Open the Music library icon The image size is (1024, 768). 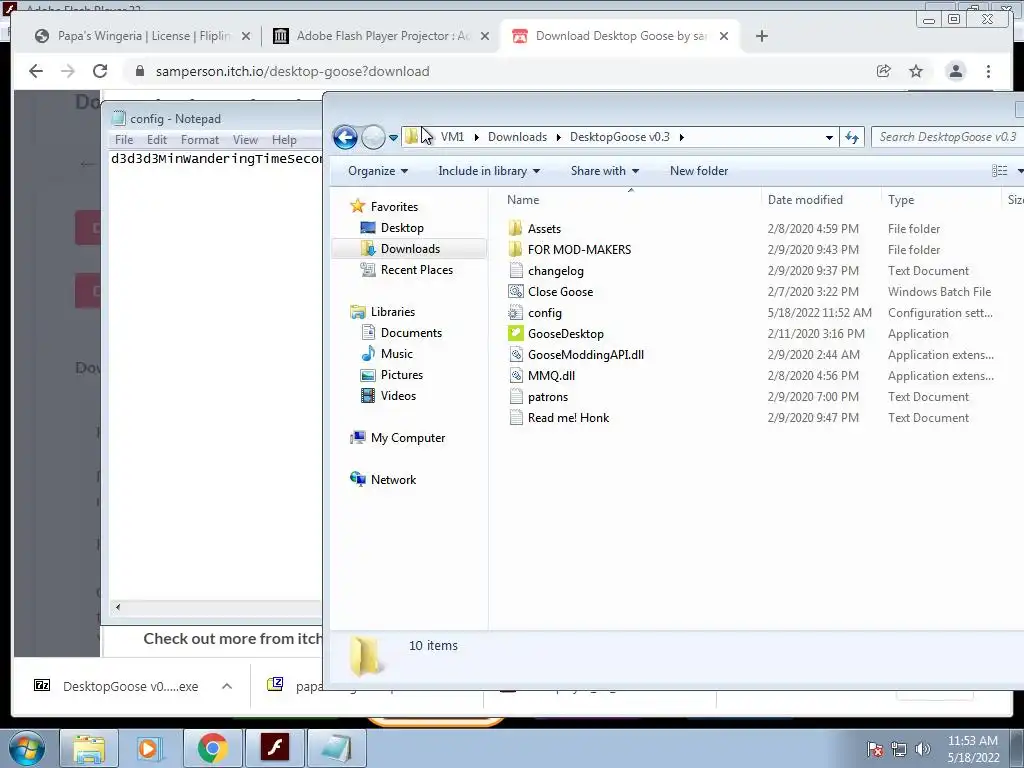point(368,354)
